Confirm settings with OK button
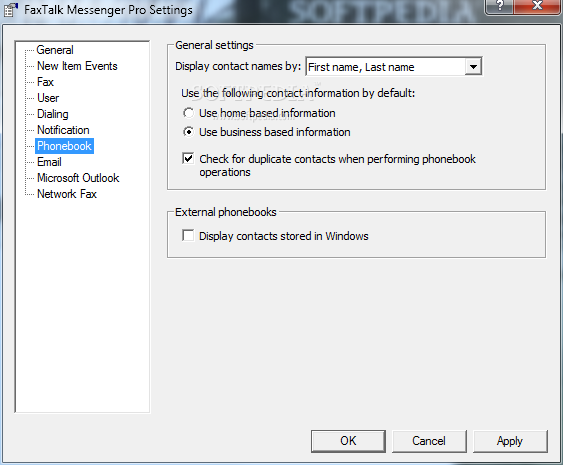Image resolution: width=563 pixels, height=465 pixels. coord(348,441)
